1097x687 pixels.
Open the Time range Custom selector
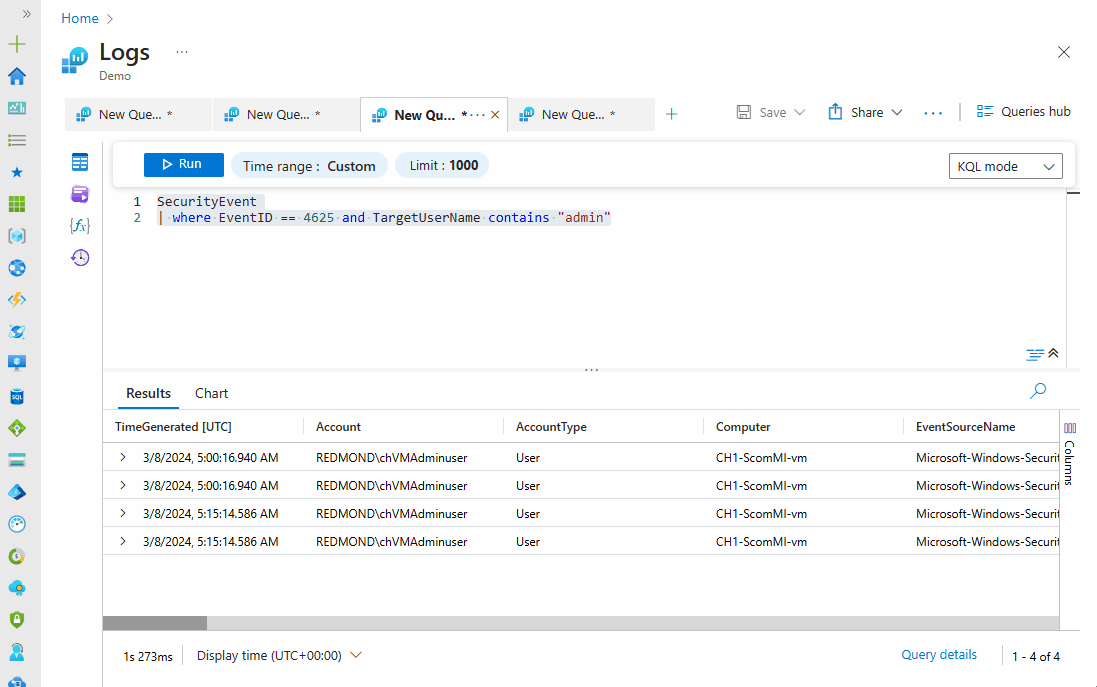pyautogui.click(x=309, y=166)
